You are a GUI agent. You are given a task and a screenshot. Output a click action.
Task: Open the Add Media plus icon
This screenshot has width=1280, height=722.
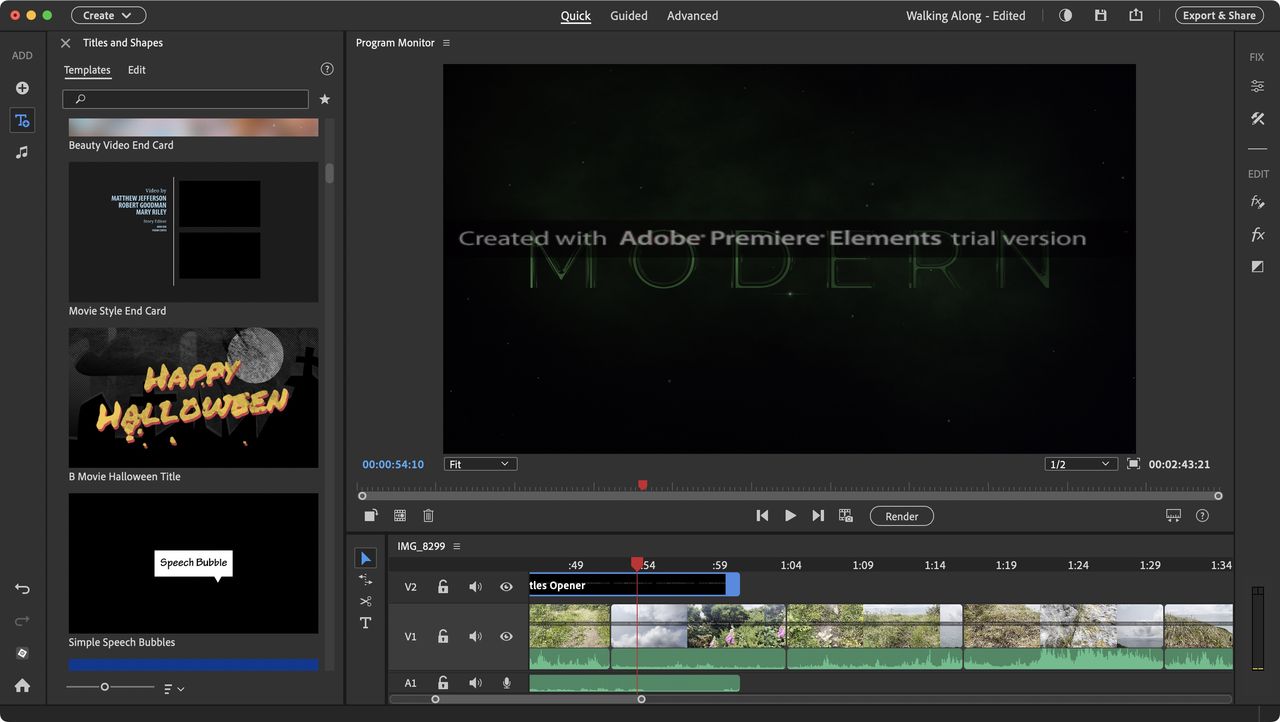point(22,88)
